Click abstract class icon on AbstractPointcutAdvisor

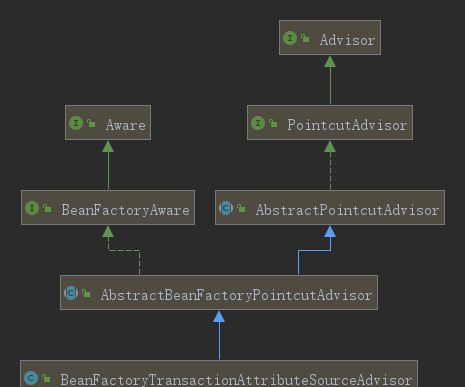point(226,208)
